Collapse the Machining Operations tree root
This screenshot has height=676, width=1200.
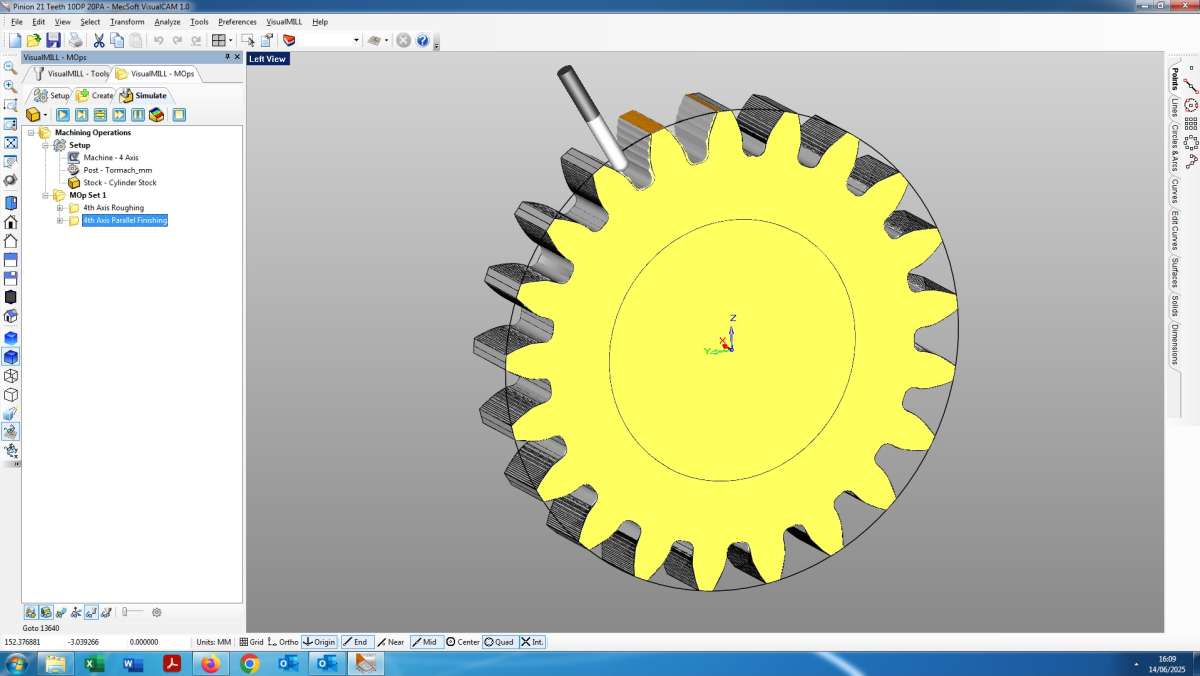(31, 132)
